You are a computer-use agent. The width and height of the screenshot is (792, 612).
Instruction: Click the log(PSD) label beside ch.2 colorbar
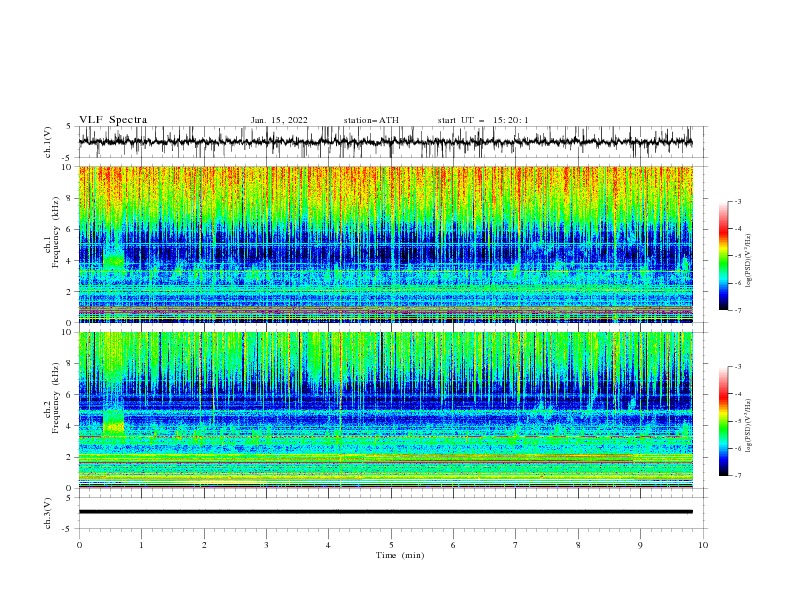tap(750, 425)
